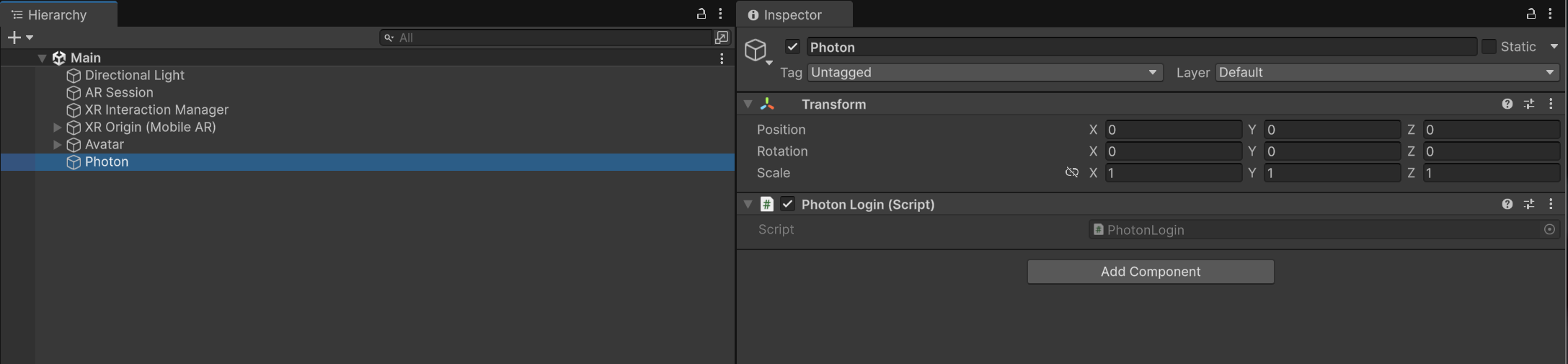
Task: Enable the Static checkbox
Action: pos(1489,47)
